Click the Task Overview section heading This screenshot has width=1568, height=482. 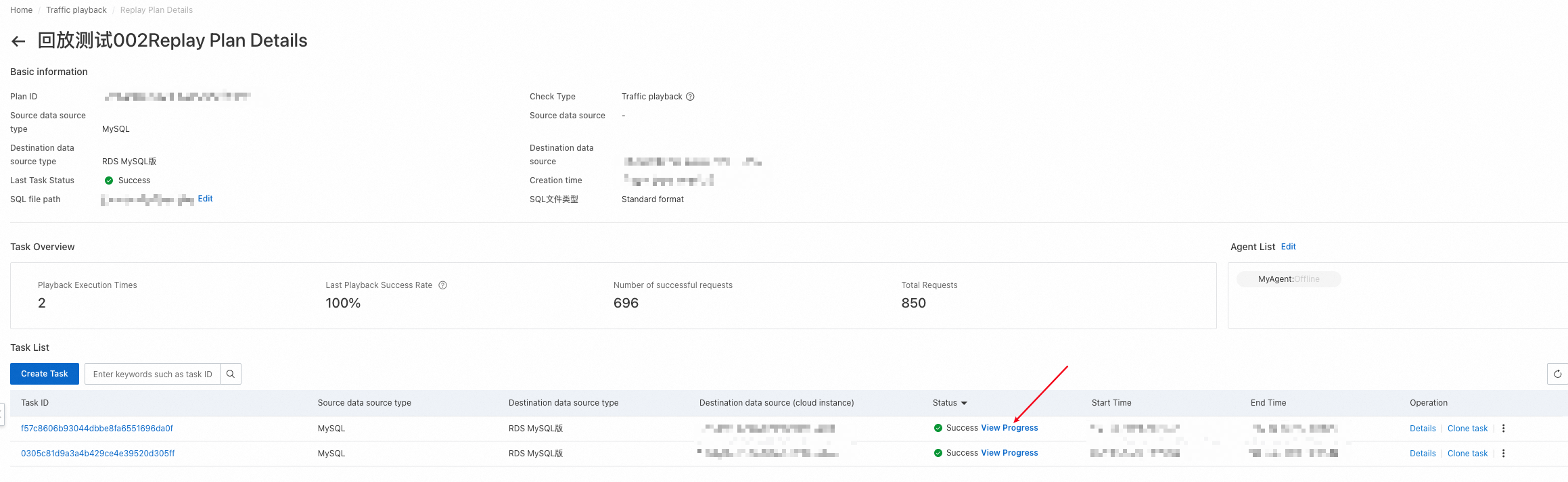click(x=43, y=247)
